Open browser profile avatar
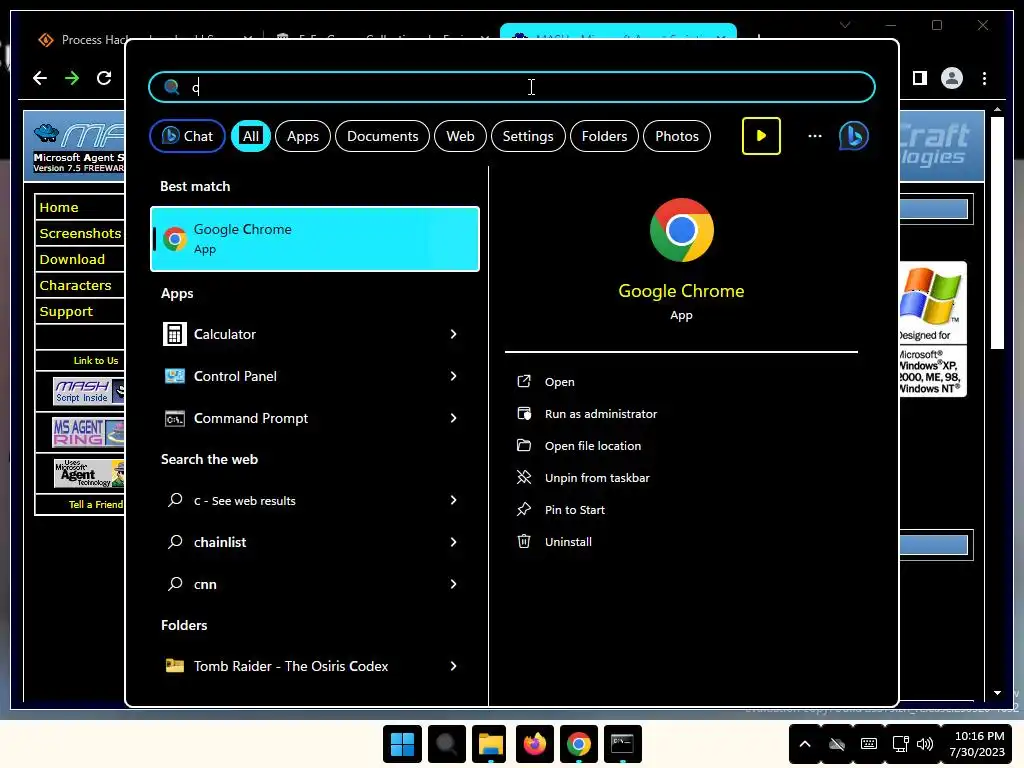 tap(952, 78)
